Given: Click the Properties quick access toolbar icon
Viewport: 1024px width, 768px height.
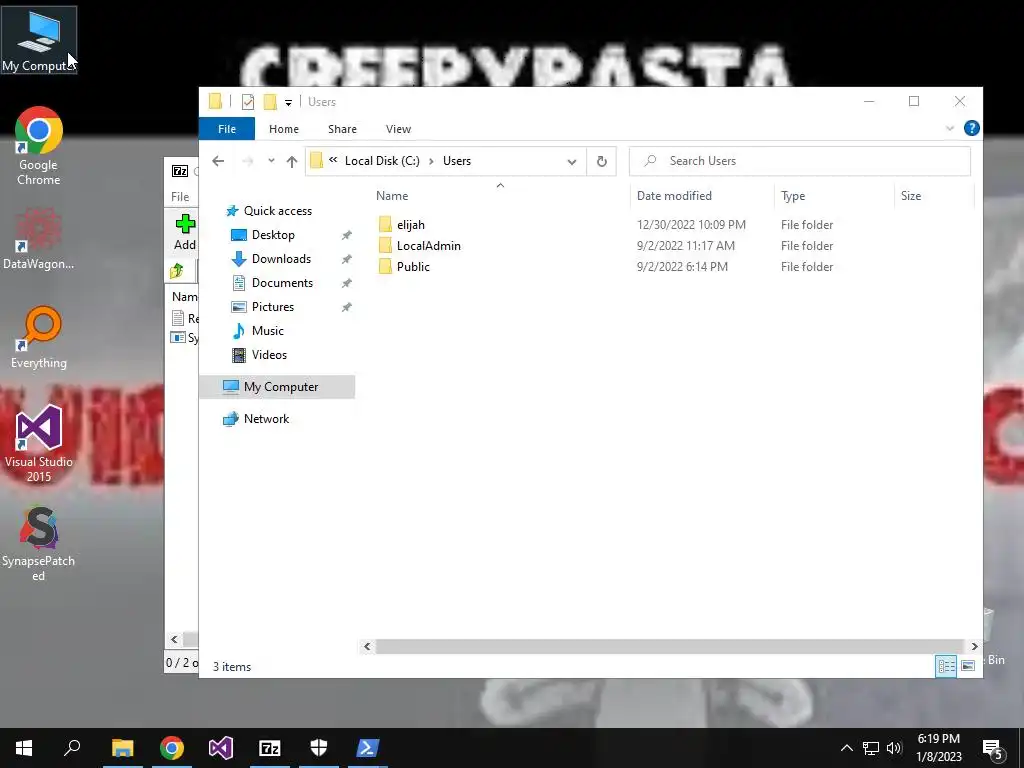Looking at the screenshot, I should [x=248, y=102].
